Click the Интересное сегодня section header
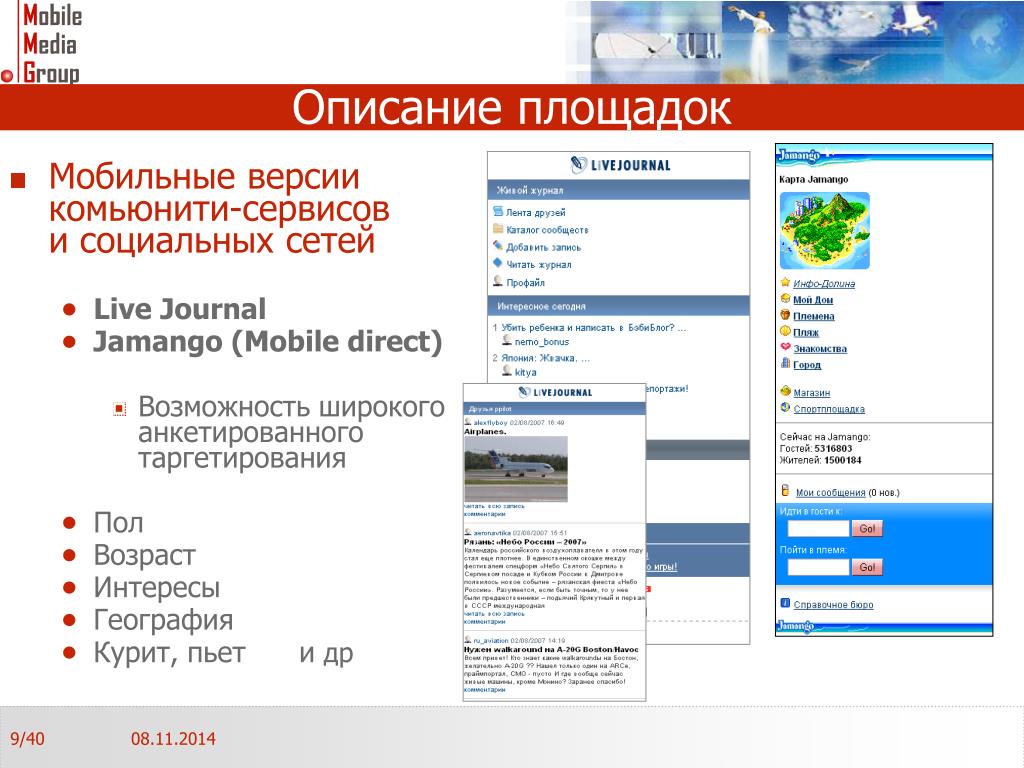1024x768 pixels. pyautogui.click(x=618, y=306)
